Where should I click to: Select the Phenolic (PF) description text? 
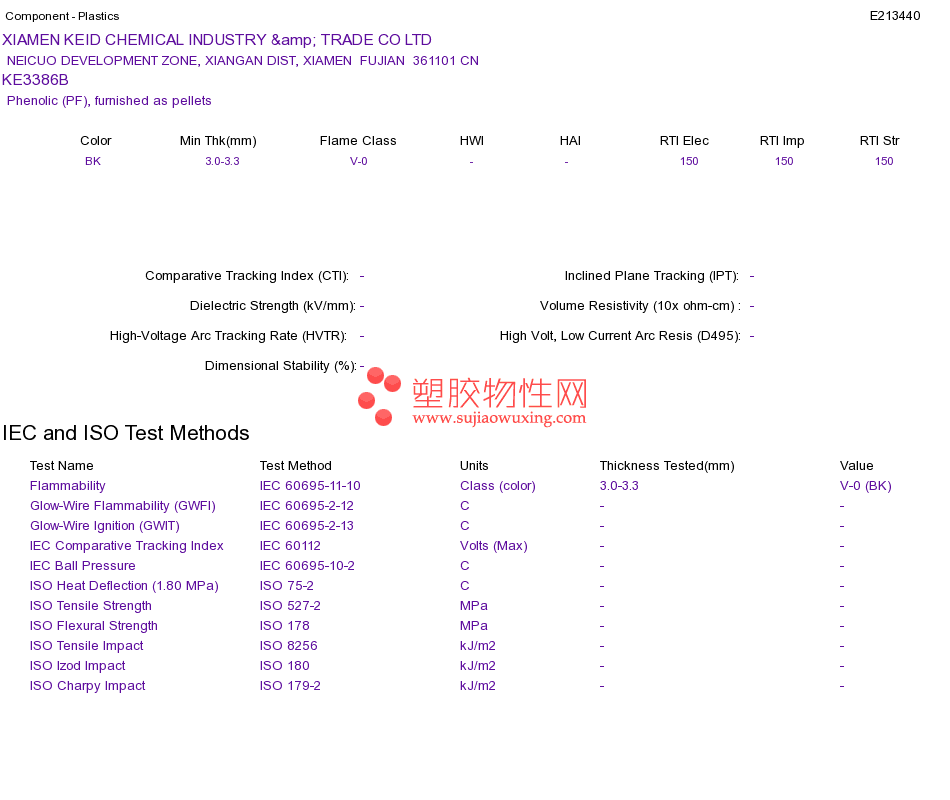[x=109, y=101]
